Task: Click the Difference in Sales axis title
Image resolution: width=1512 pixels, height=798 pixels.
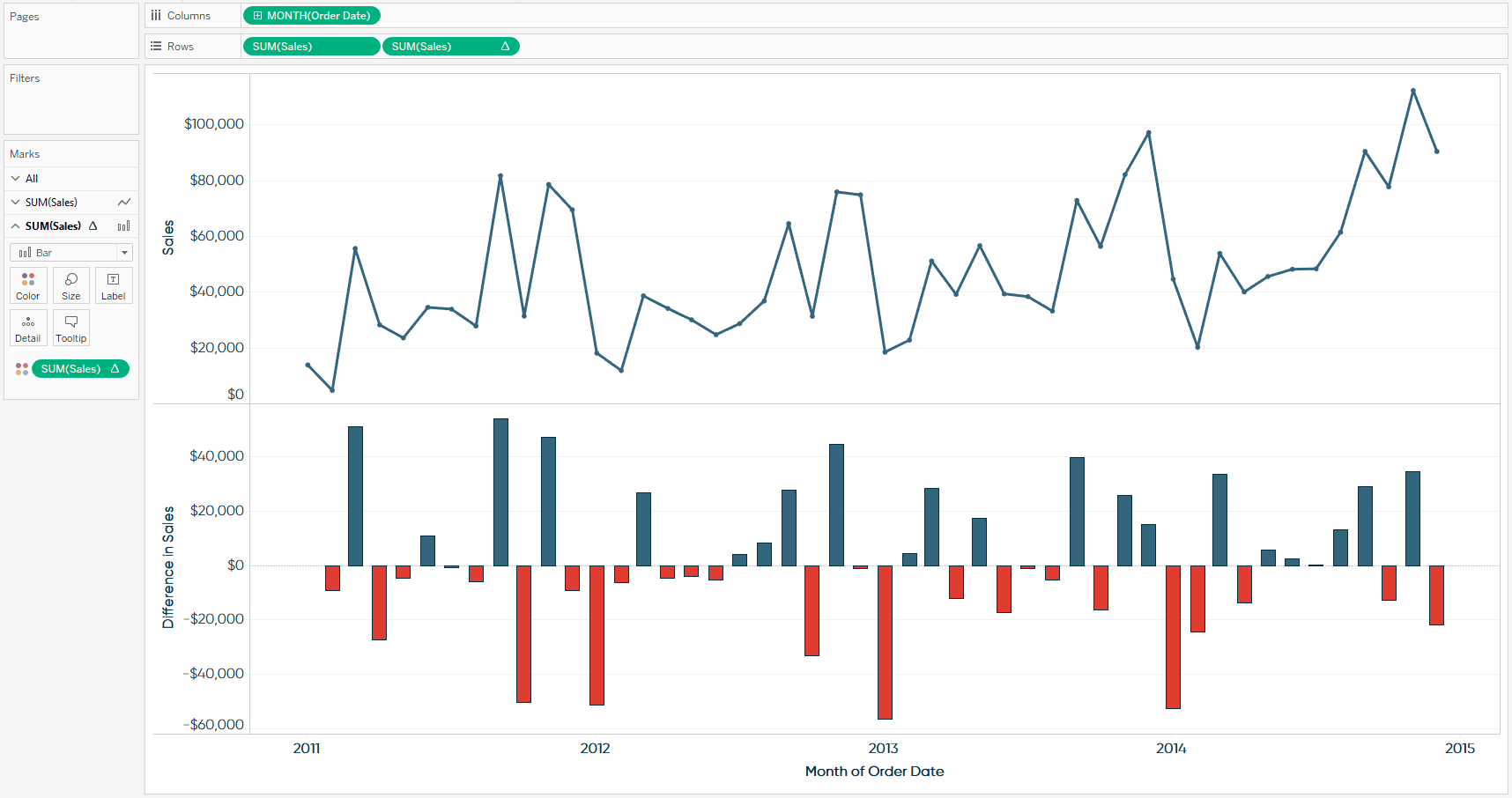Action: coord(168,567)
